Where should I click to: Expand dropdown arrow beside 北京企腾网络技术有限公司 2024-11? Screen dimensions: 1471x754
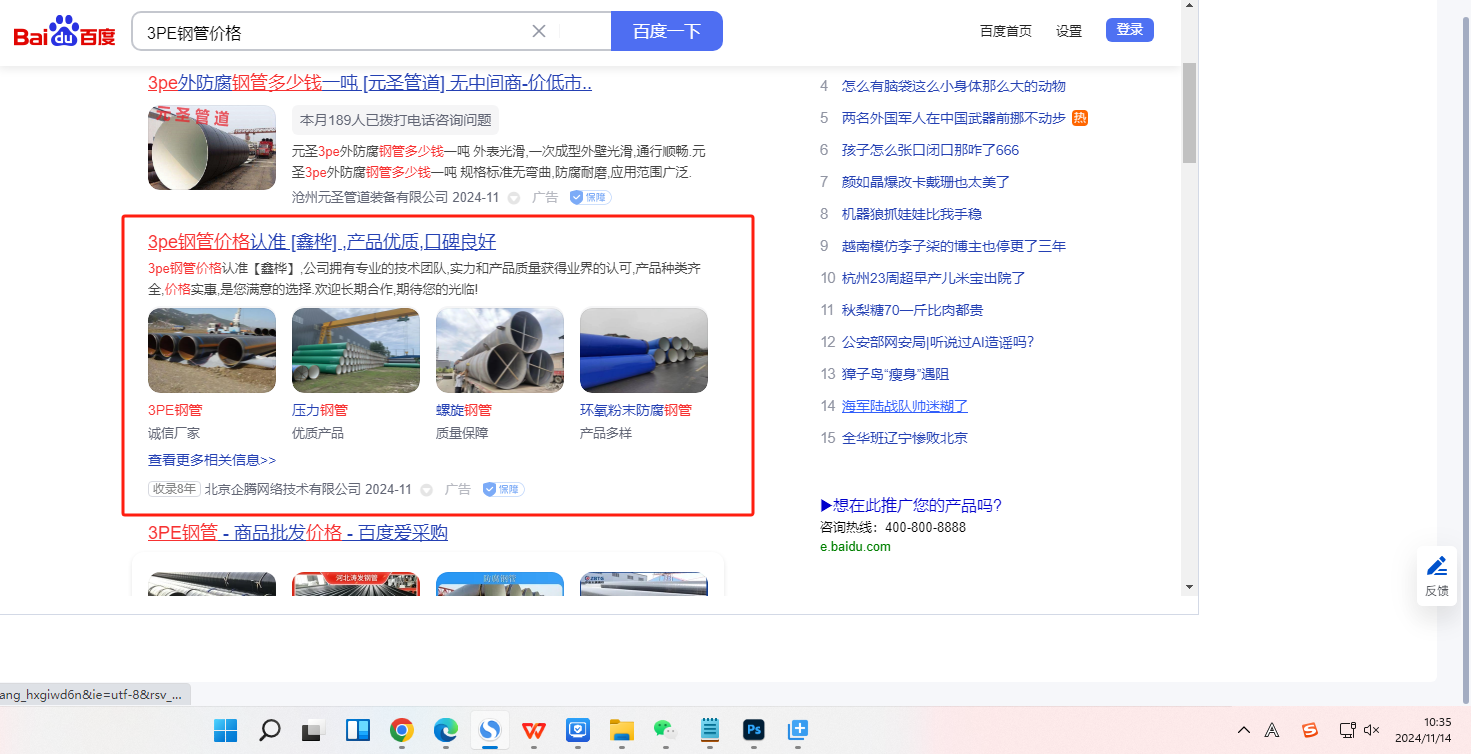pyautogui.click(x=427, y=490)
